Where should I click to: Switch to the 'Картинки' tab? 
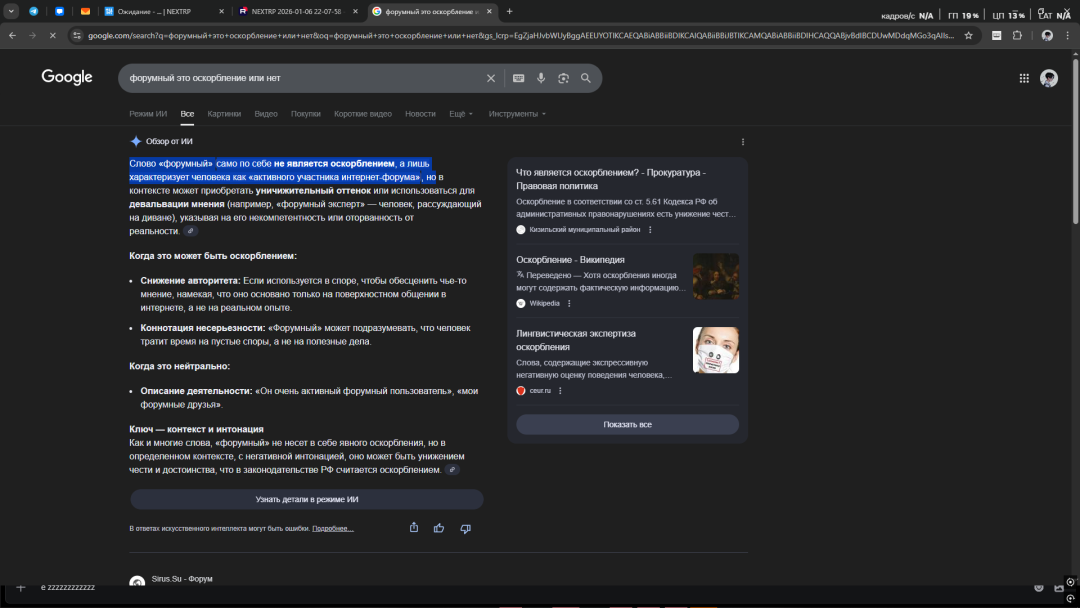coord(224,114)
